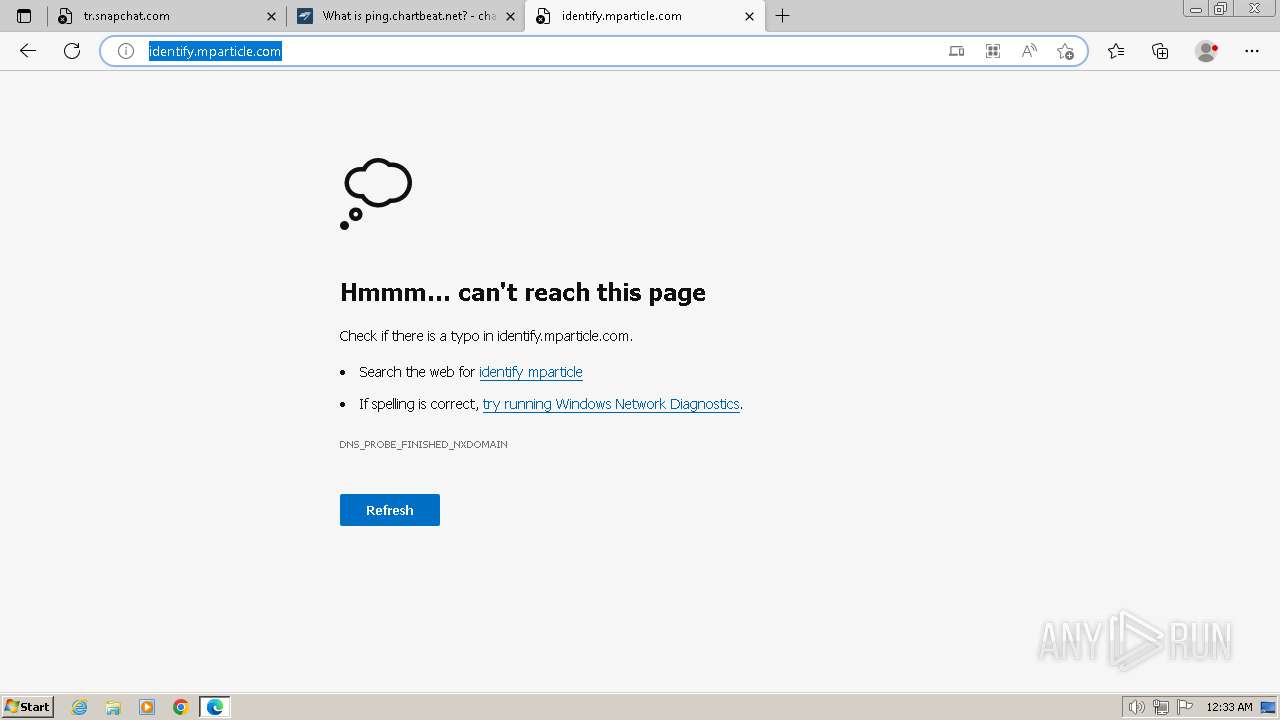Viewport: 1280px width, 720px height.
Task: Open the Favorites list
Action: [1116, 51]
